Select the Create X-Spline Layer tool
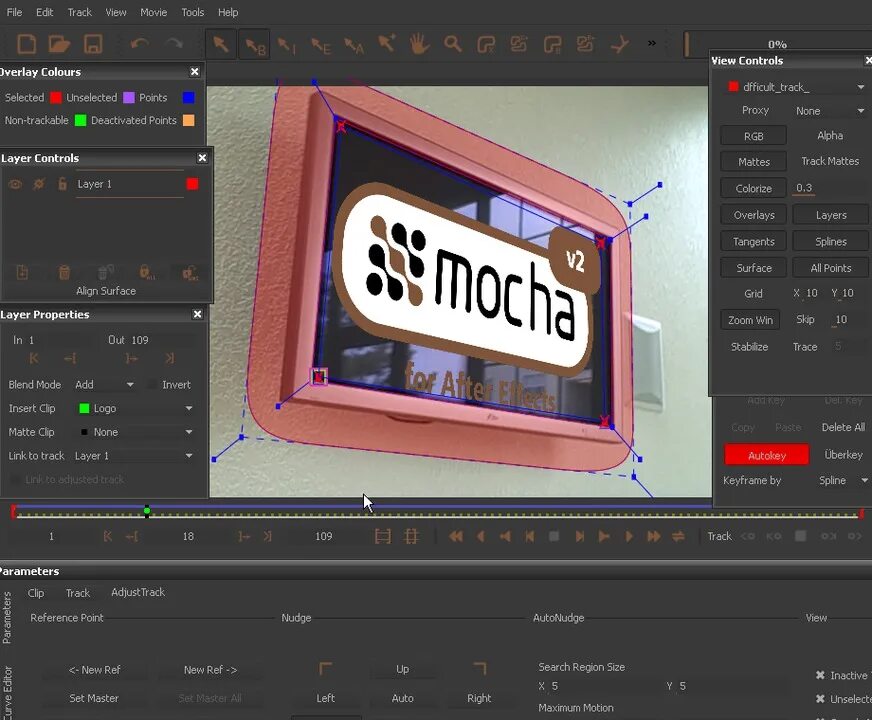This screenshot has width=872, height=720. [x=485, y=44]
